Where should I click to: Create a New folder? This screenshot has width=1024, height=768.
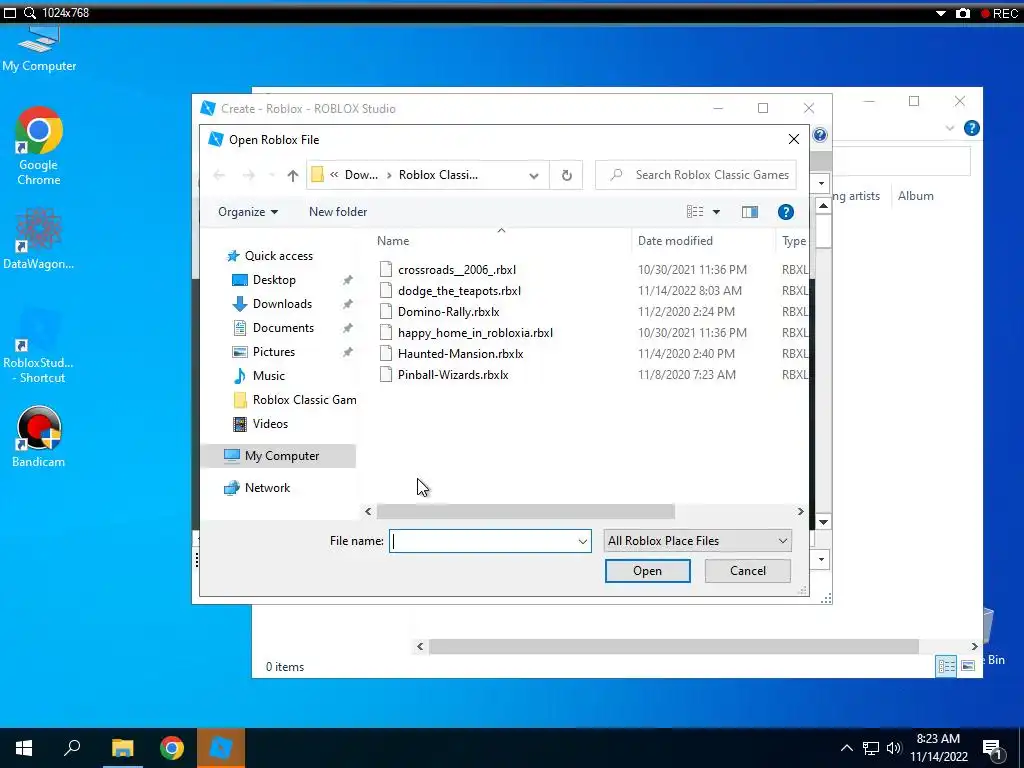338,212
